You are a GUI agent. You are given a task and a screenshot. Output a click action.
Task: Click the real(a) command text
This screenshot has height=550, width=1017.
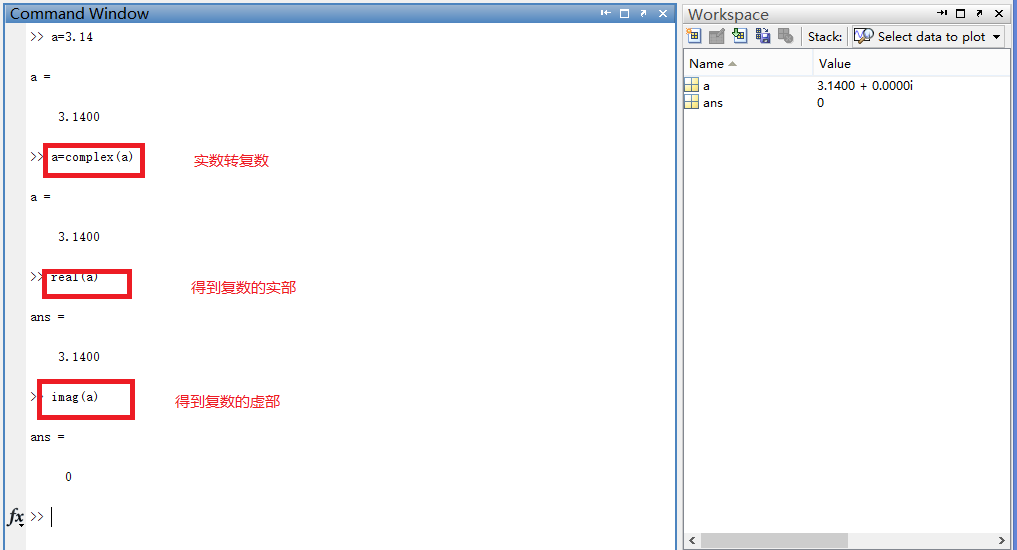(x=75, y=277)
